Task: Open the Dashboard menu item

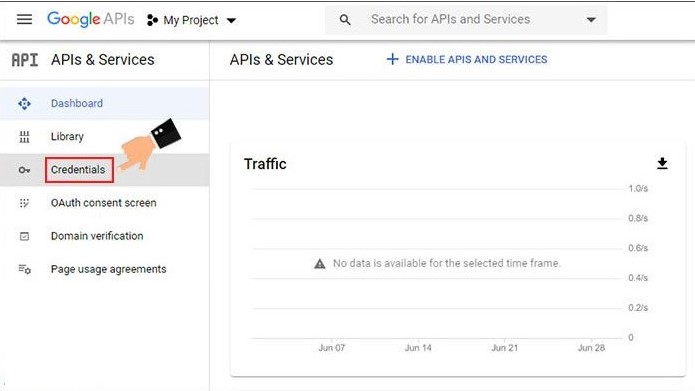Action: [105, 103]
